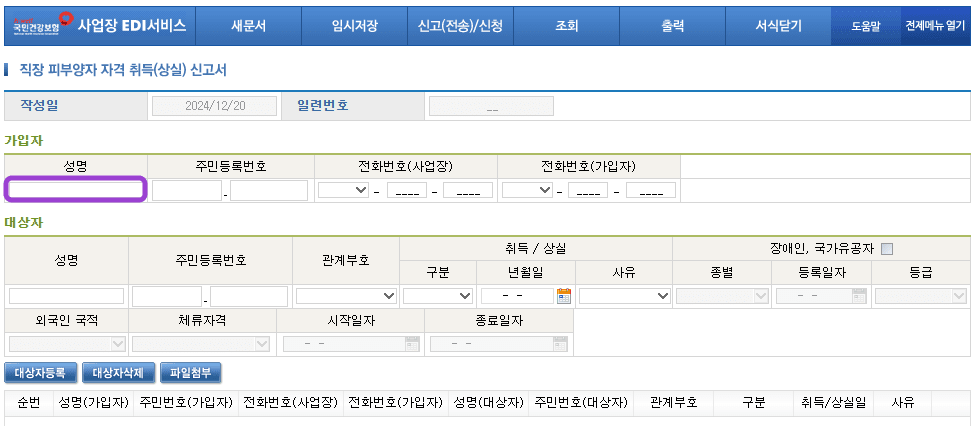Screen dimensions: 976x426
Task: Click the 국민건강보험 logo icon
Action: coord(44,25)
